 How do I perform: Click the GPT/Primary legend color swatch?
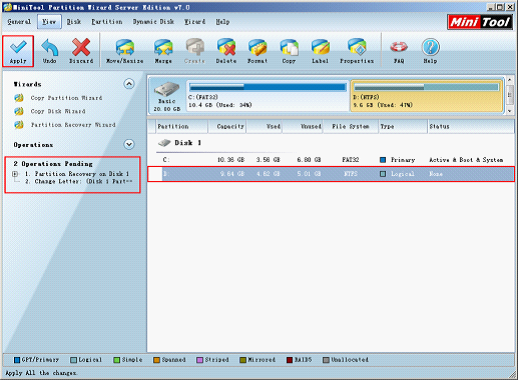(x=17, y=360)
